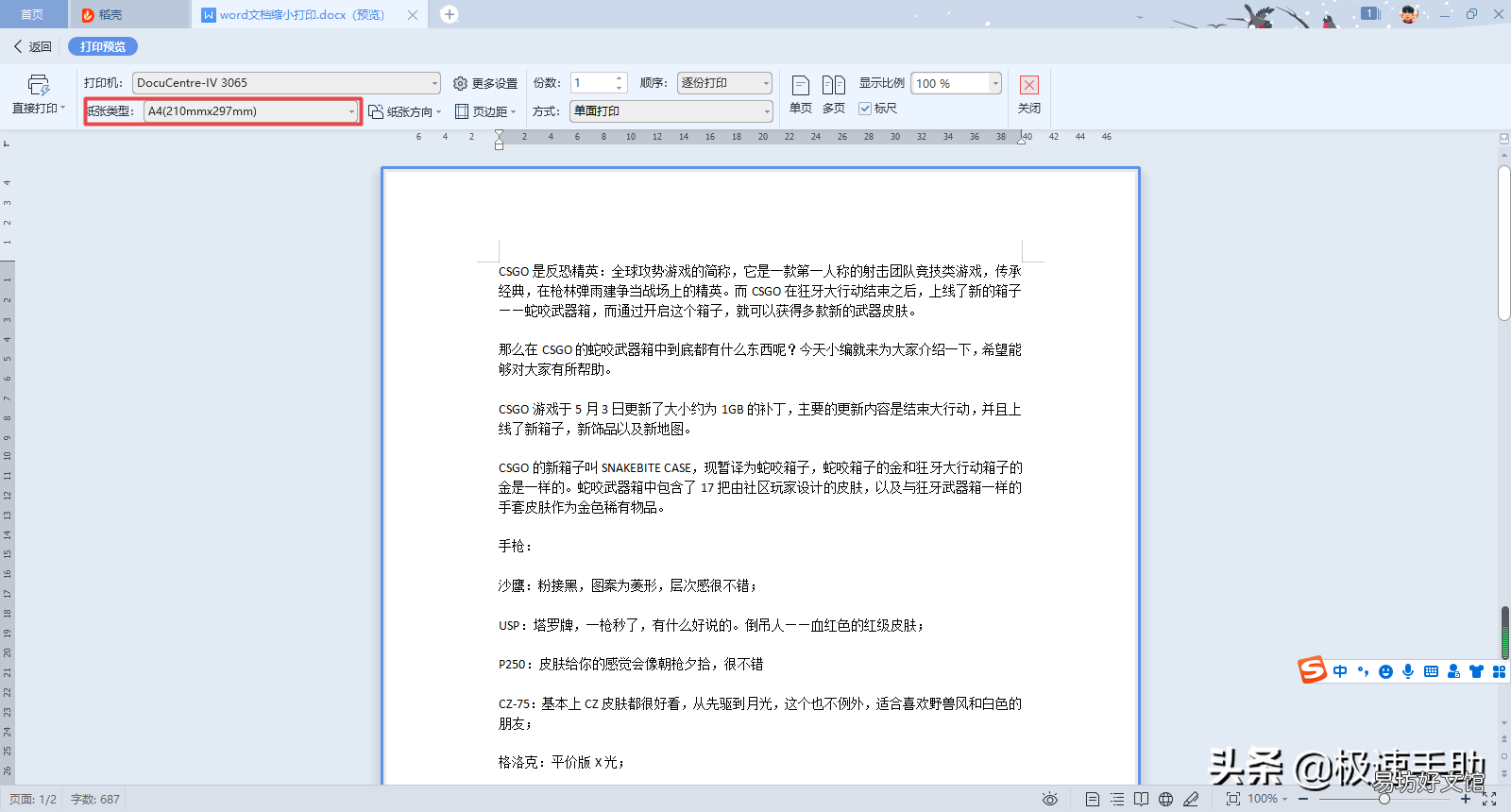1511x812 pixels.
Task: Switch to Single Page (单页) preview
Action: [x=801, y=95]
